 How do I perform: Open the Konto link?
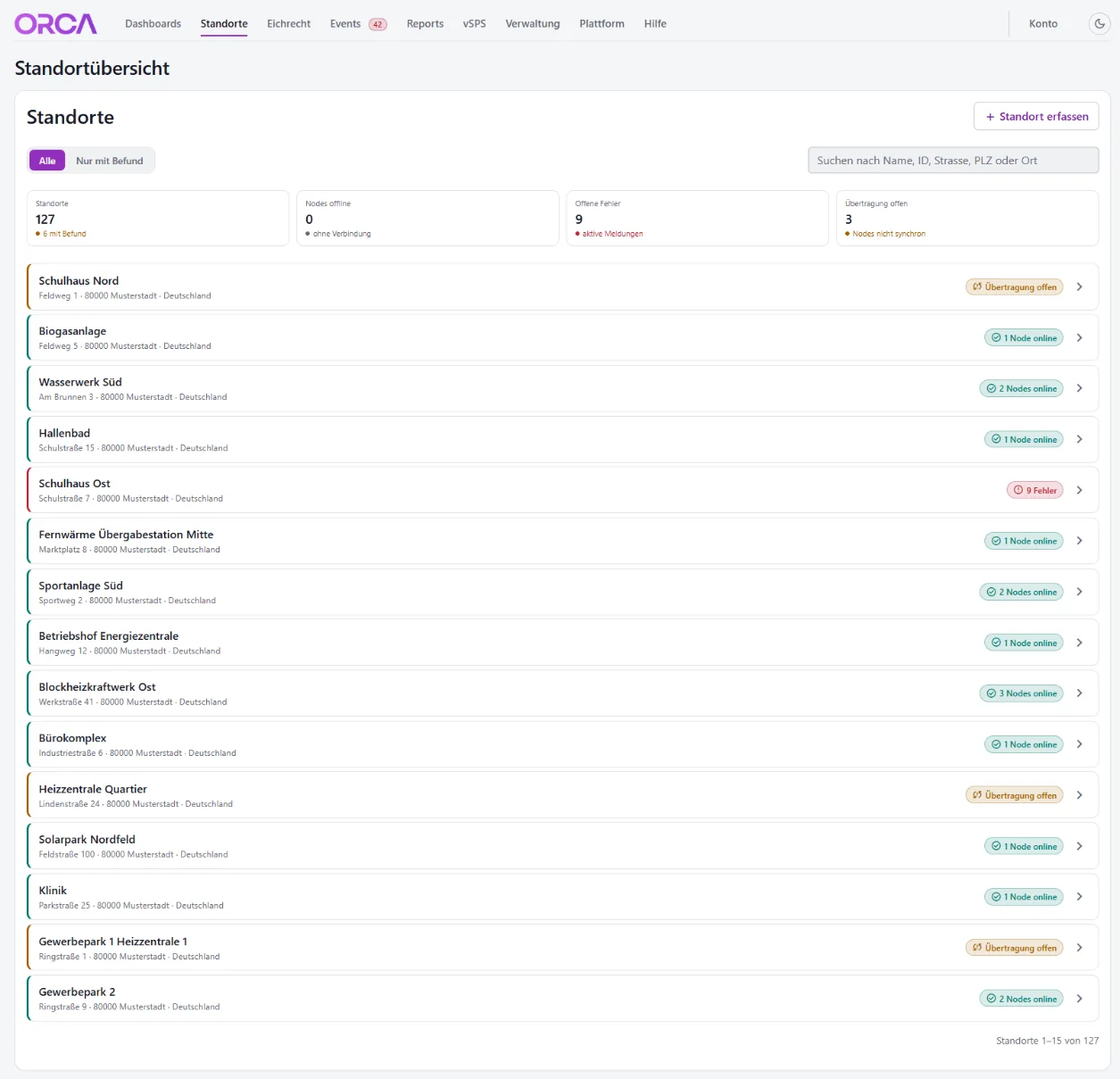(1043, 24)
